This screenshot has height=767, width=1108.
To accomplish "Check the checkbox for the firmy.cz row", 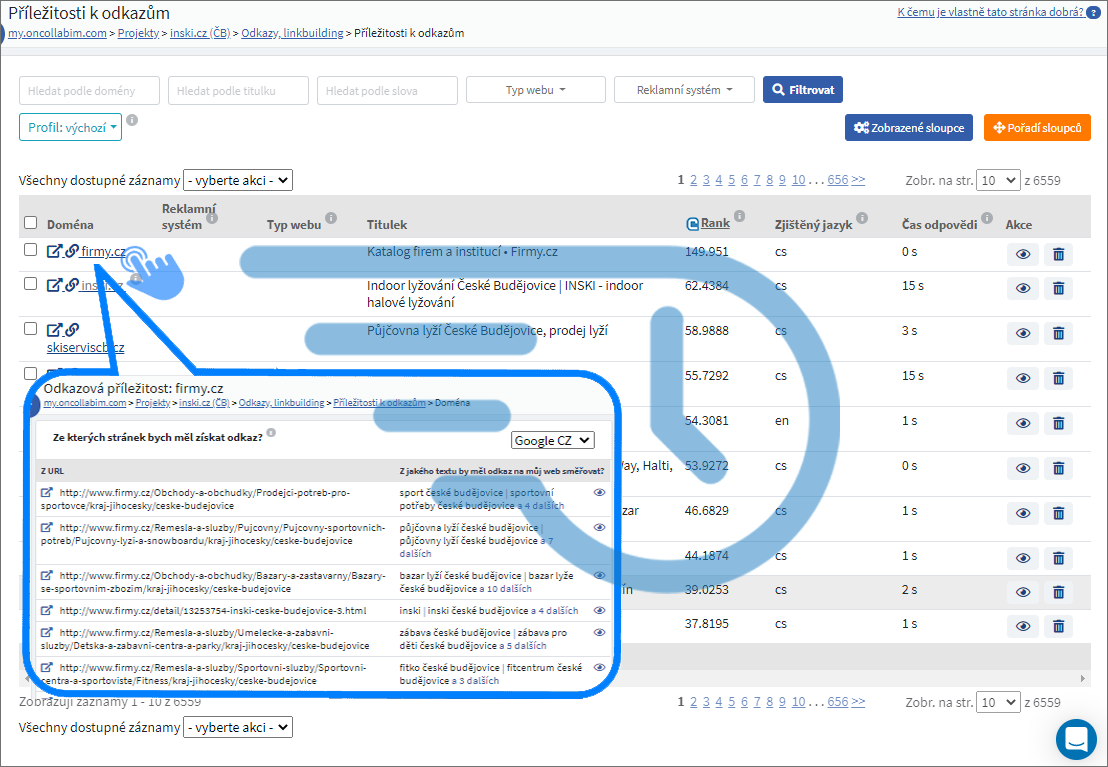I will (30, 250).
